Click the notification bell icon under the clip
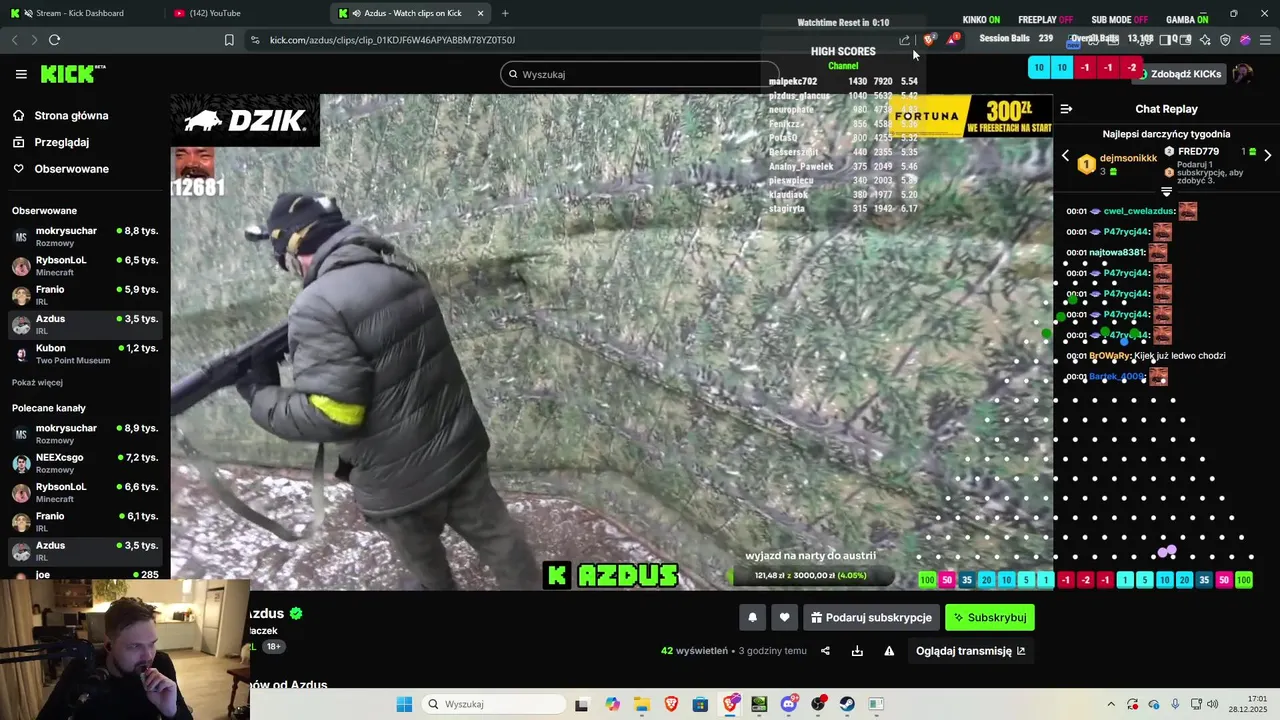 pos(753,618)
